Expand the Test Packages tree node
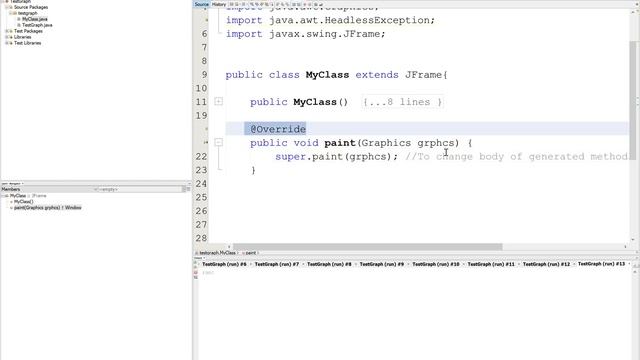This screenshot has width=640, height=360. (x=6, y=31)
